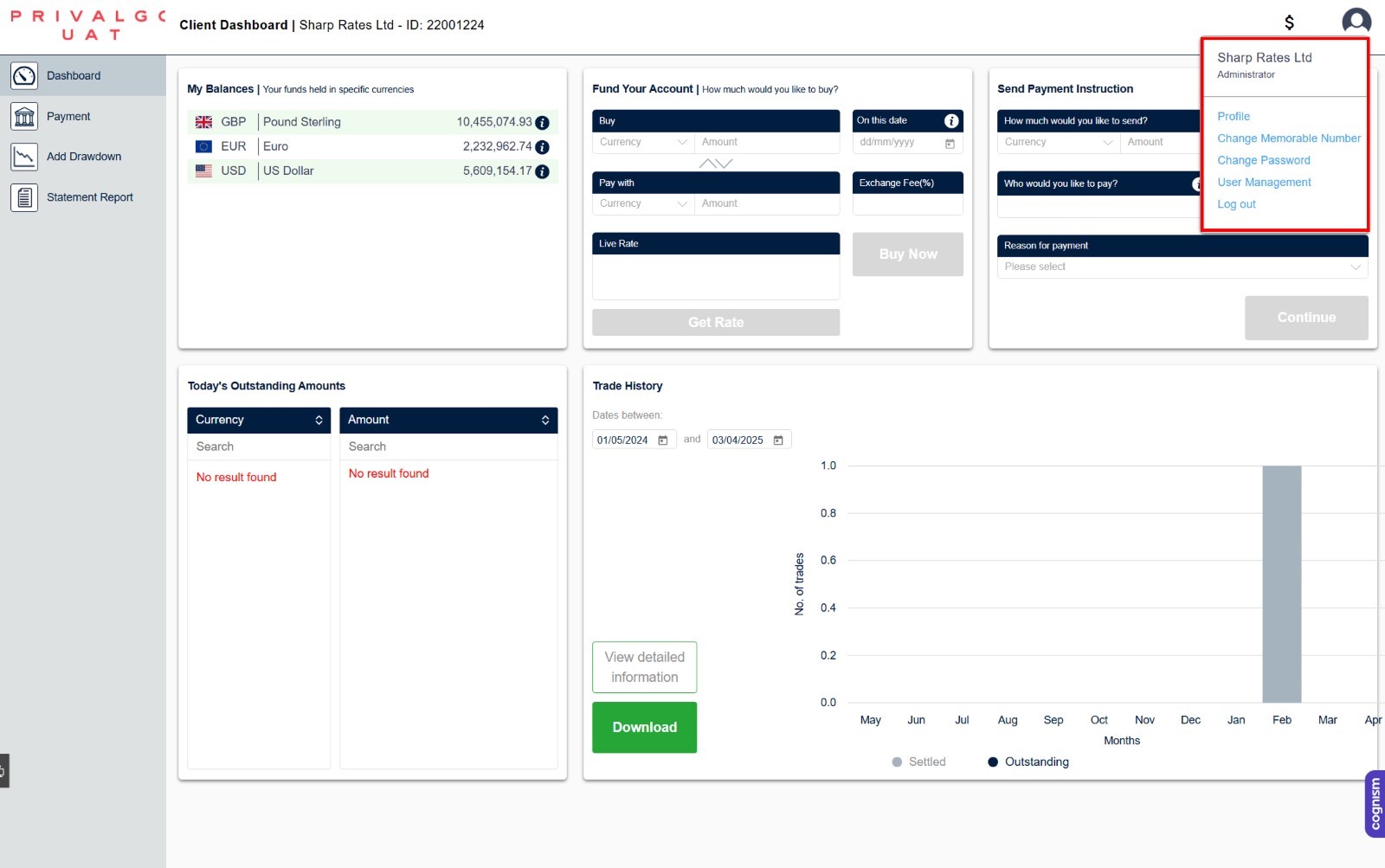The height and width of the screenshot is (868, 1385).
Task: Open calendar for Trade History start date
Action: (663, 440)
